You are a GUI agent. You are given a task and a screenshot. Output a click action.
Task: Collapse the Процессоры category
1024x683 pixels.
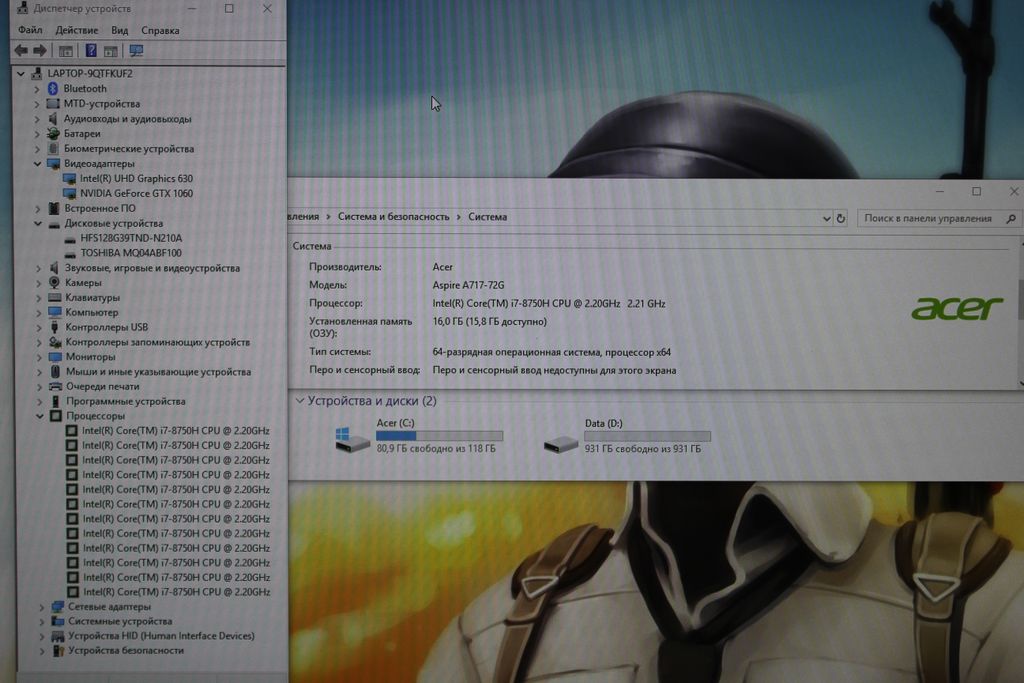[x=40, y=416]
